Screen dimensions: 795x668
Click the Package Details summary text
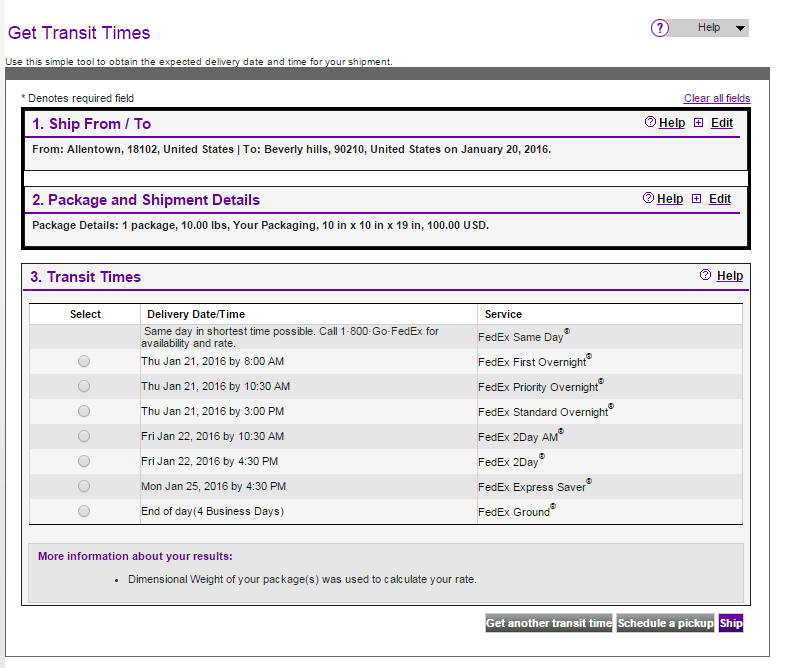261,226
